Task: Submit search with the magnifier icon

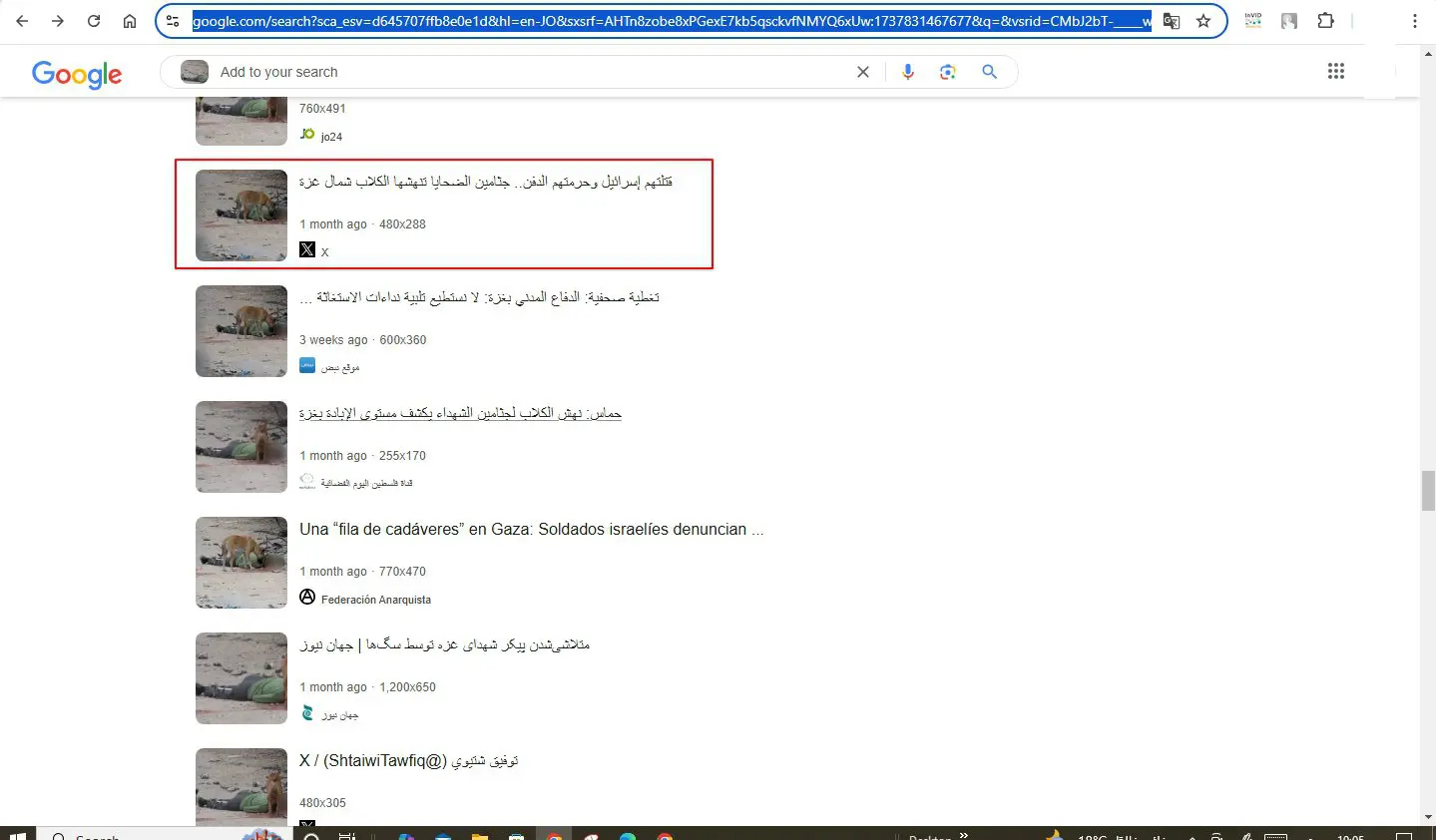Action: tap(989, 72)
